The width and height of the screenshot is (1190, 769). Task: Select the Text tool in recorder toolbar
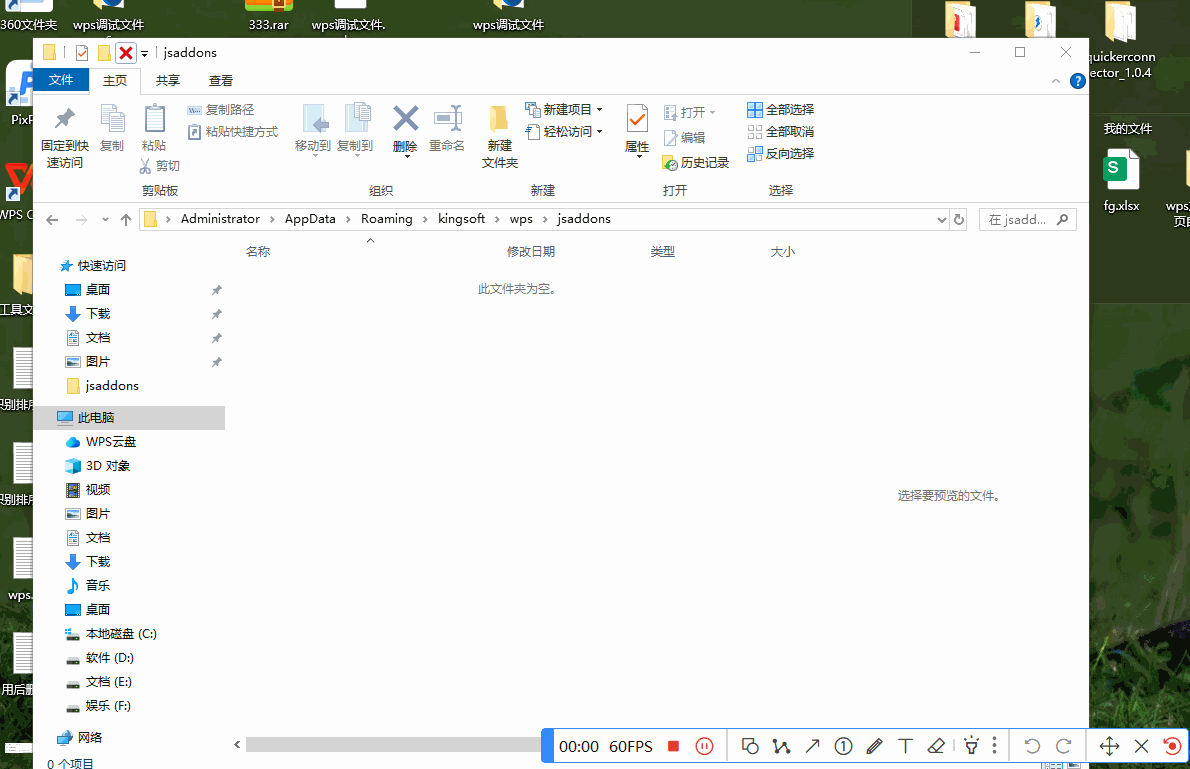[x=905, y=746]
